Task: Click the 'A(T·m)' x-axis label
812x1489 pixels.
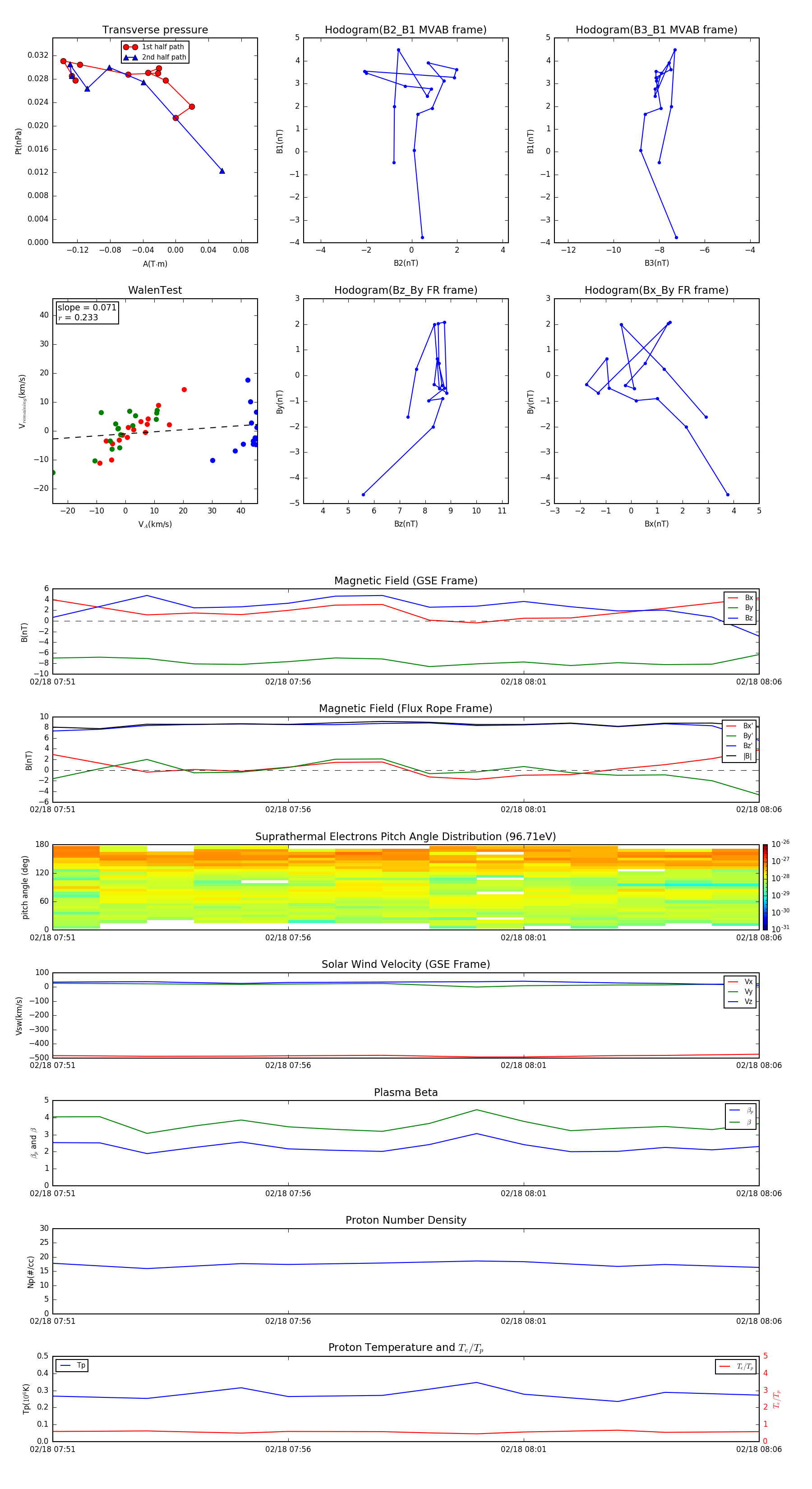Action: [155, 264]
